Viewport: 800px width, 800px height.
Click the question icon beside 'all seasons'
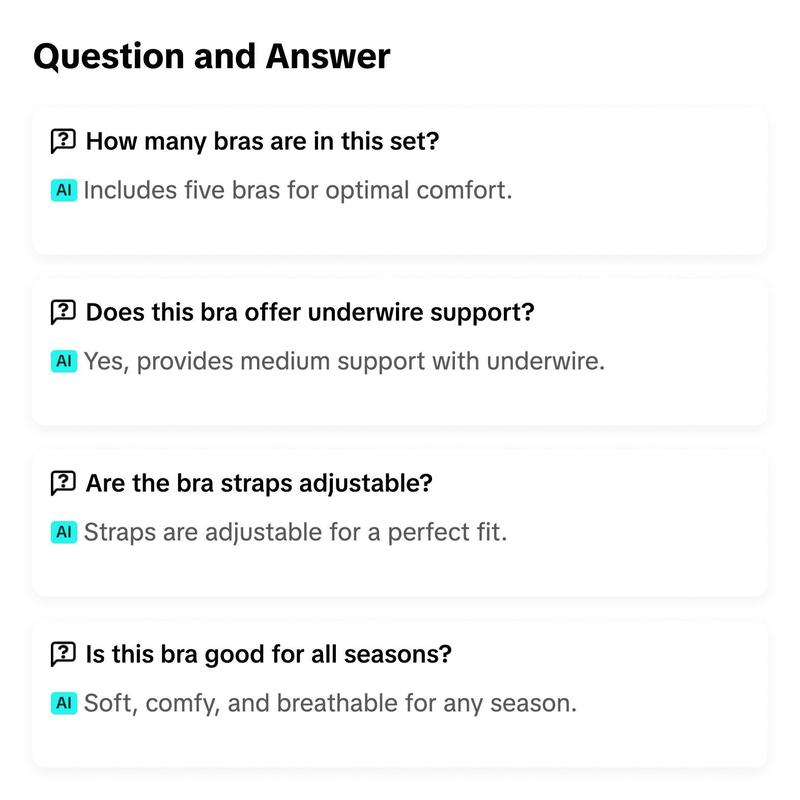coord(63,654)
